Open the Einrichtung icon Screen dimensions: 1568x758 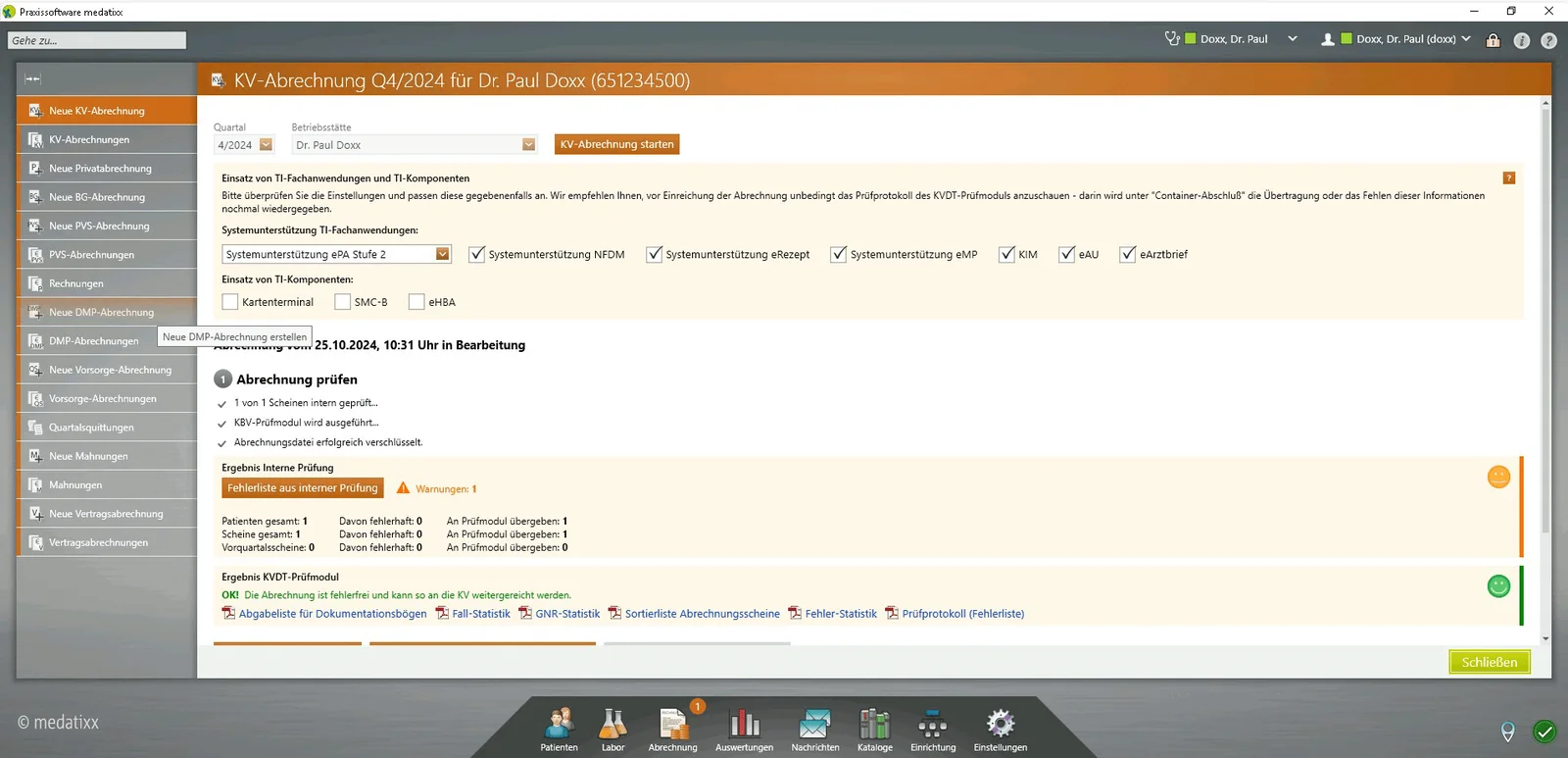(x=933, y=730)
